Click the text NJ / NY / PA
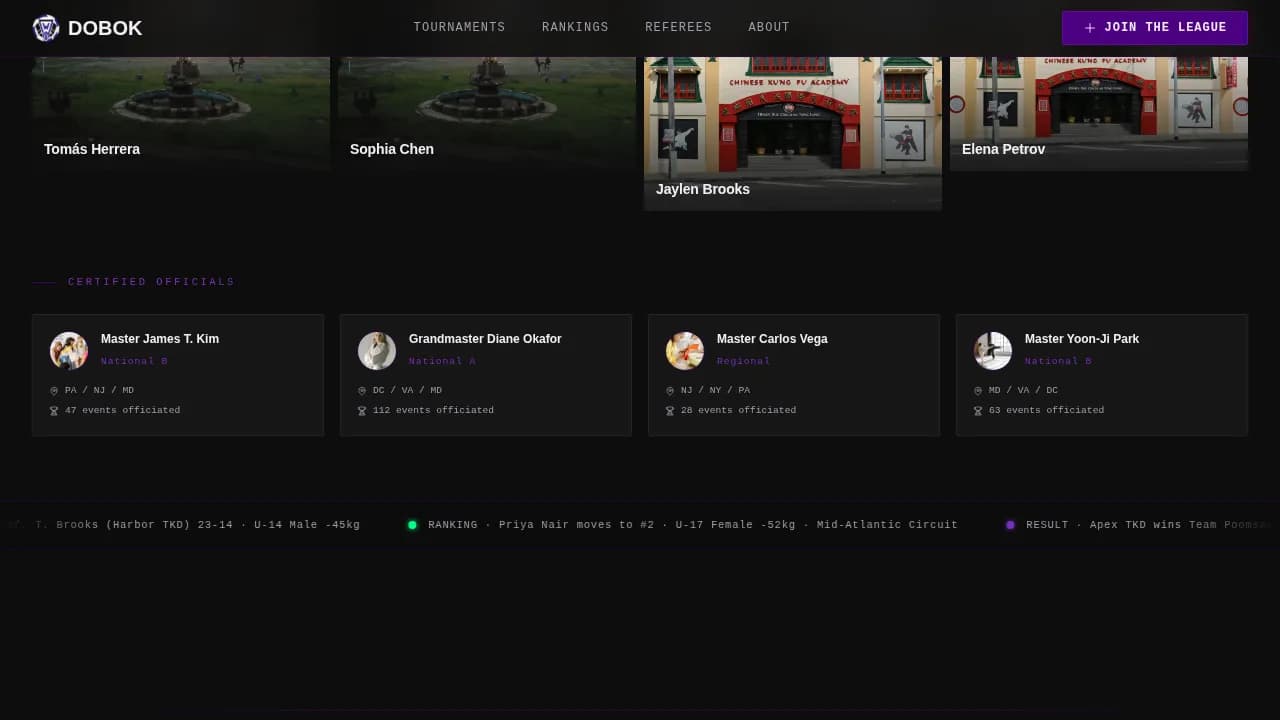Viewport: 1280px width, 720px height. tap(715, 390)
